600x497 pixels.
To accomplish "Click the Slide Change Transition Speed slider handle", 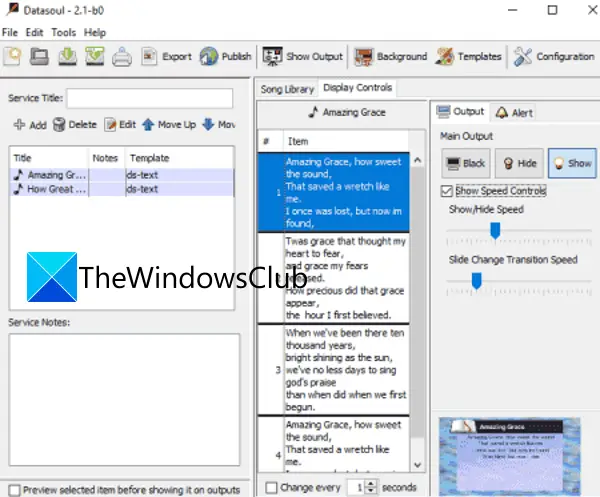I will click(476, 281).
